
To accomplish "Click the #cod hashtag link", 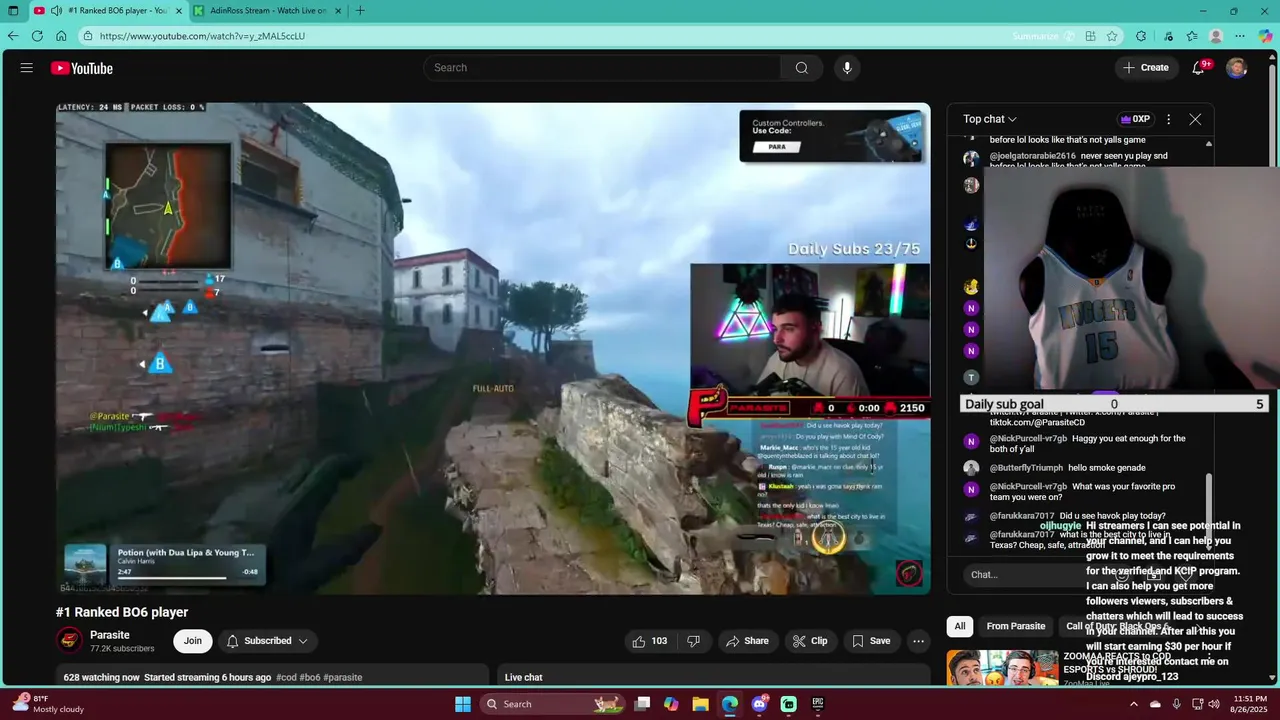I will click(286, 677).
